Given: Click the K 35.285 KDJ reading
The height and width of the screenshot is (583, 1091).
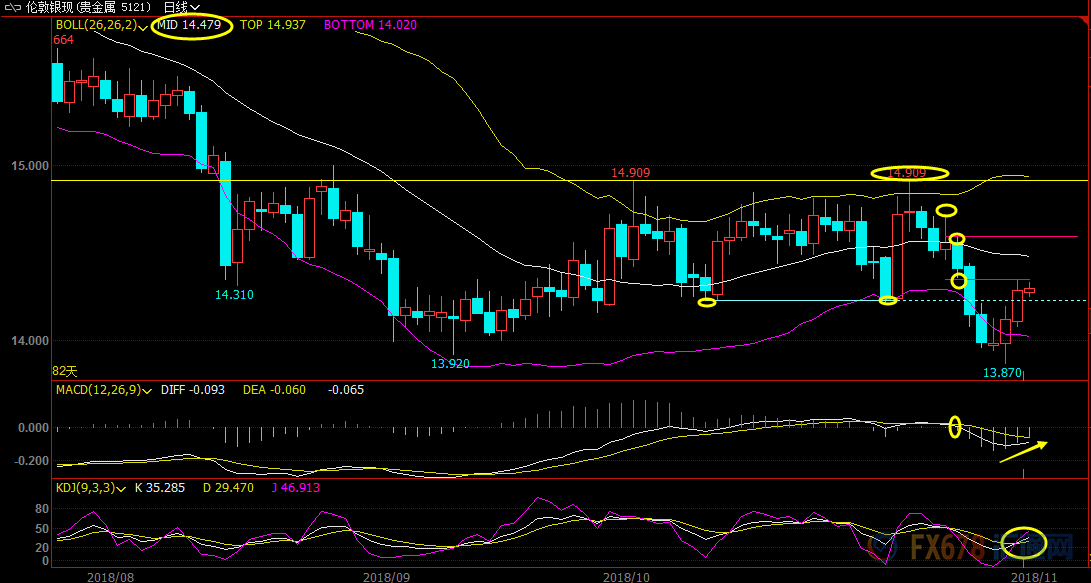Looking at the screenshot, I should pos(160,488).
